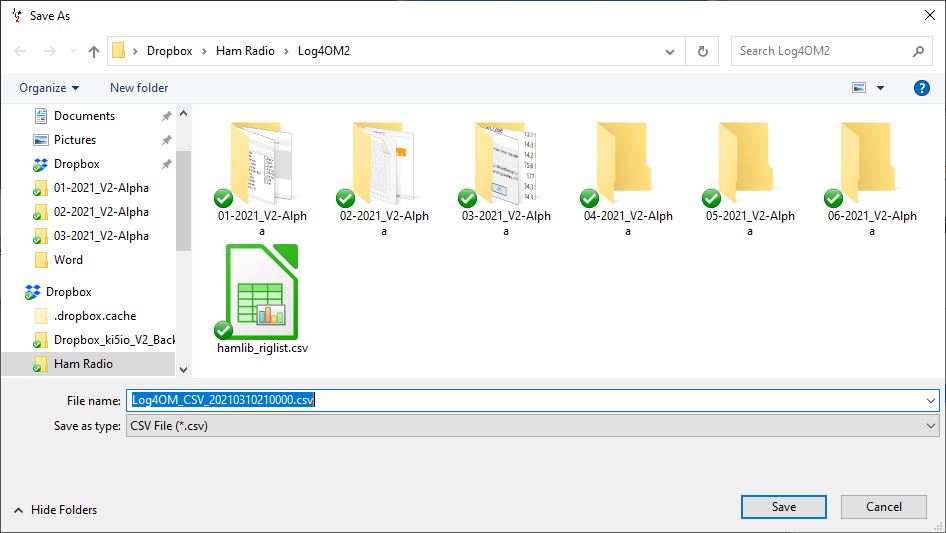The width and height of the screenshot is (946, 533).
Task: Select the 05-2021_V2-Alpha folder icon
Action: [x=746, y=163]
